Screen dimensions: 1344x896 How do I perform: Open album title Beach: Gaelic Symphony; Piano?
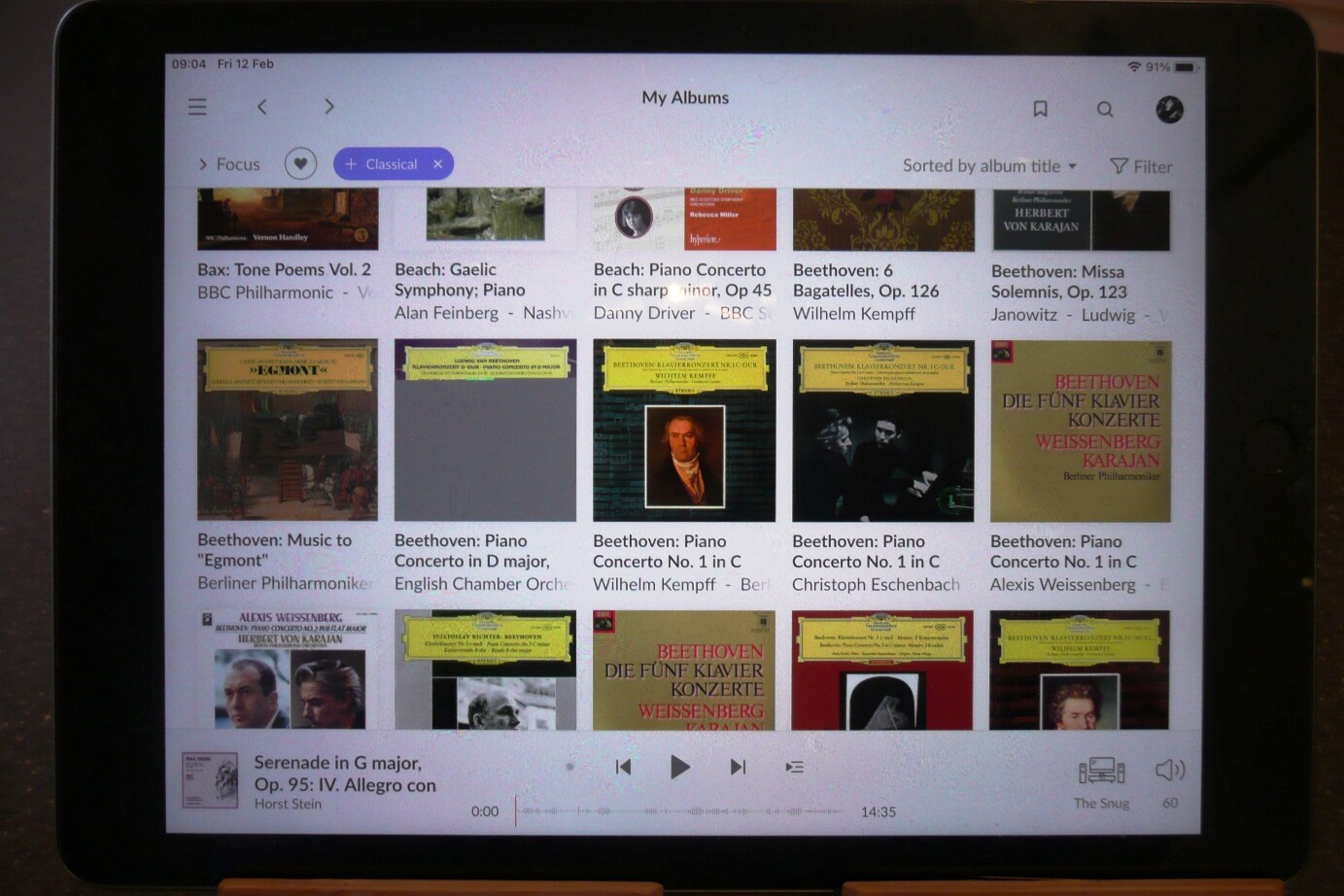[x=460, y=280]
